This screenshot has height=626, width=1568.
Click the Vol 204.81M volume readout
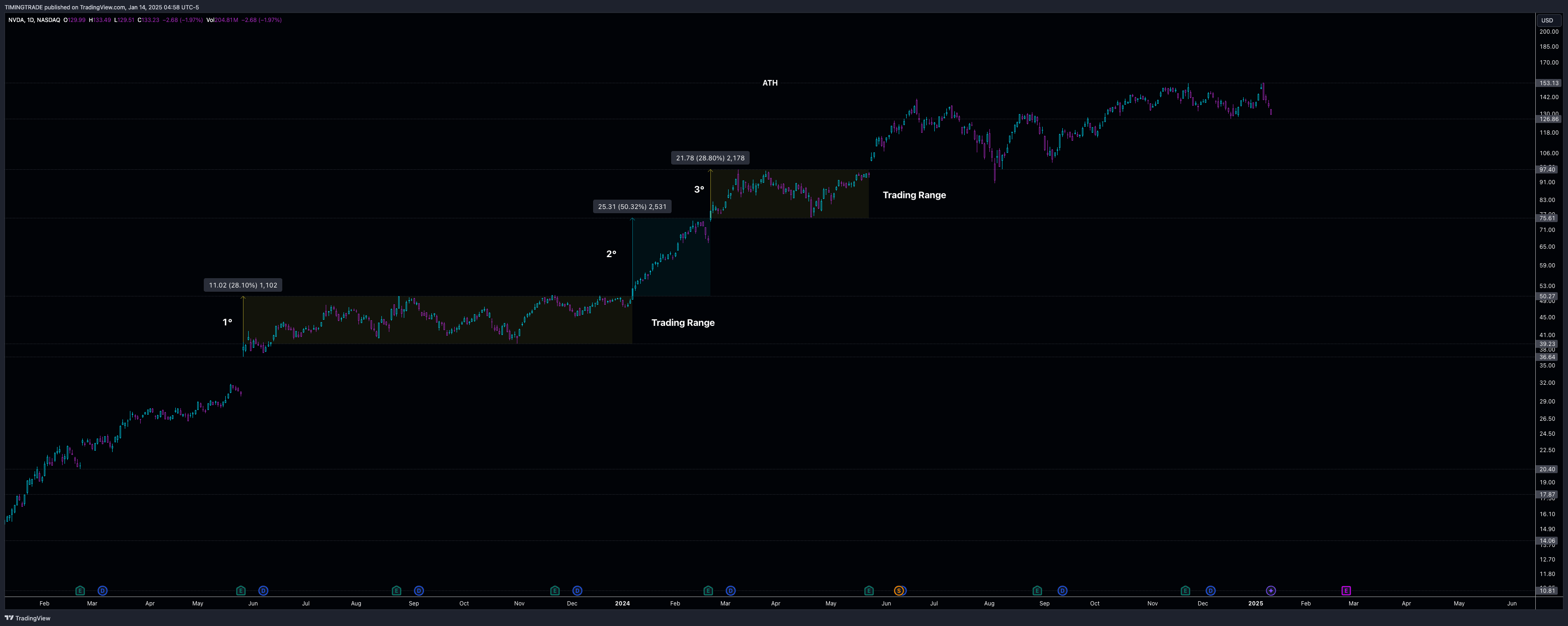tap(222, 20)
